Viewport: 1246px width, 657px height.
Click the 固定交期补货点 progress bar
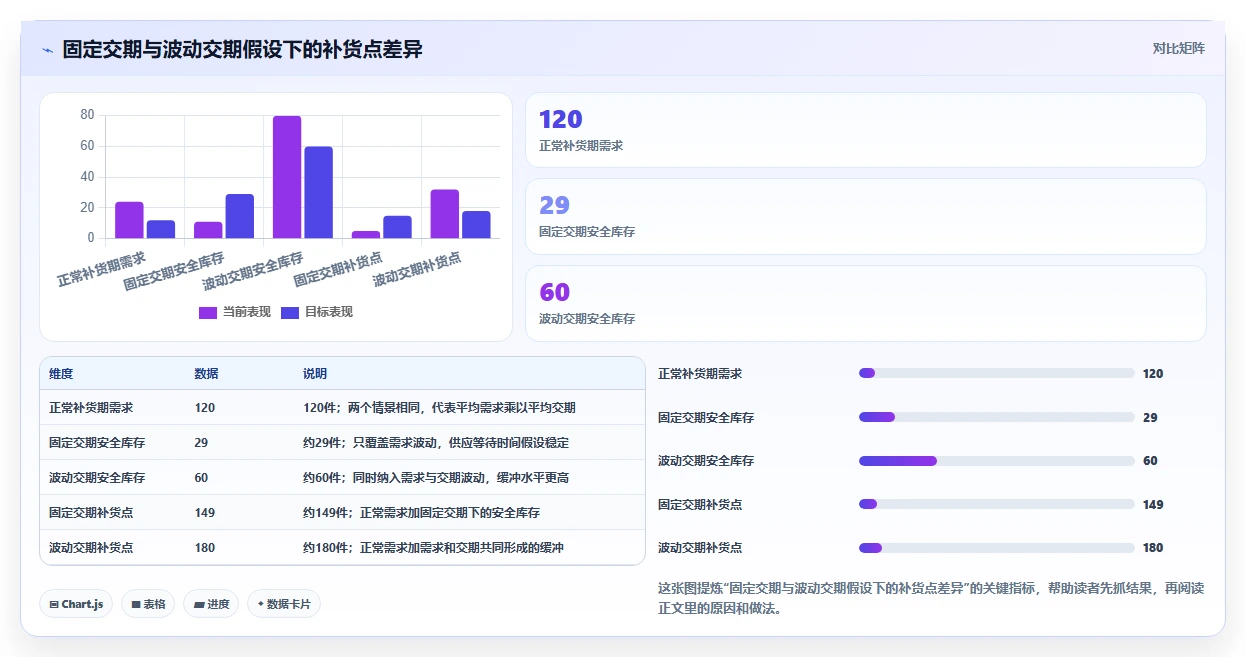coord(996,504)
